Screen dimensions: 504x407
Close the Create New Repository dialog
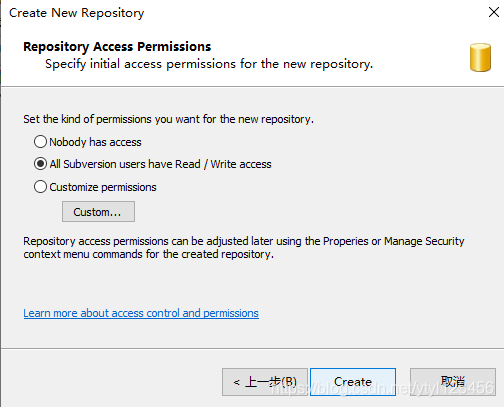click(x=494, y=12)
